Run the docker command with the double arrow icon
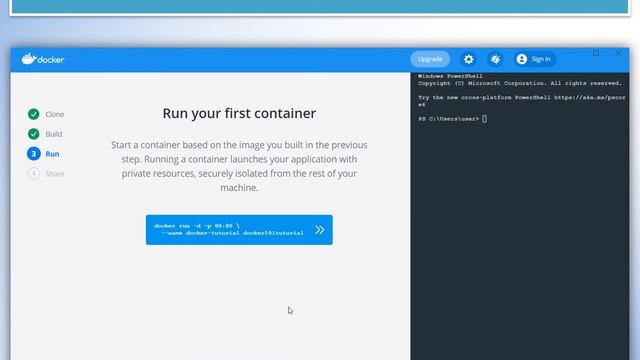This screenshot has width=640, height=360. coord(320,230)
